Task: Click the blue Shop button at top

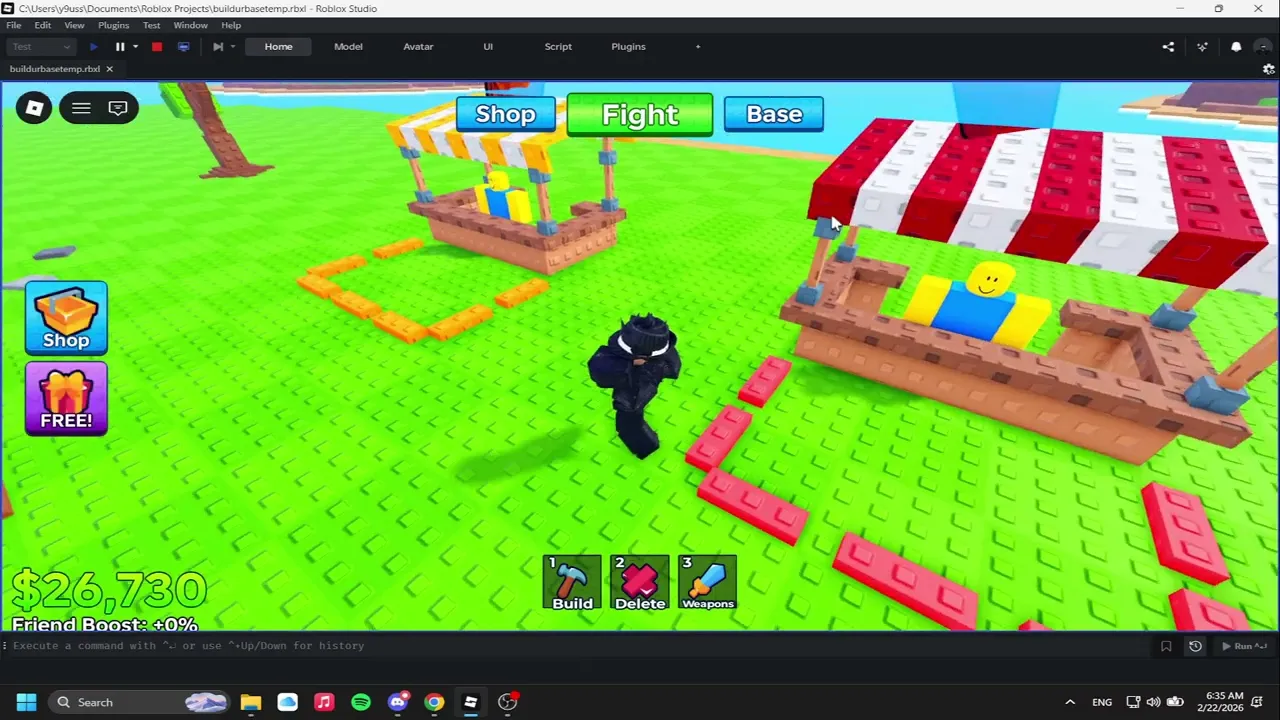Action: click(506, 114)
